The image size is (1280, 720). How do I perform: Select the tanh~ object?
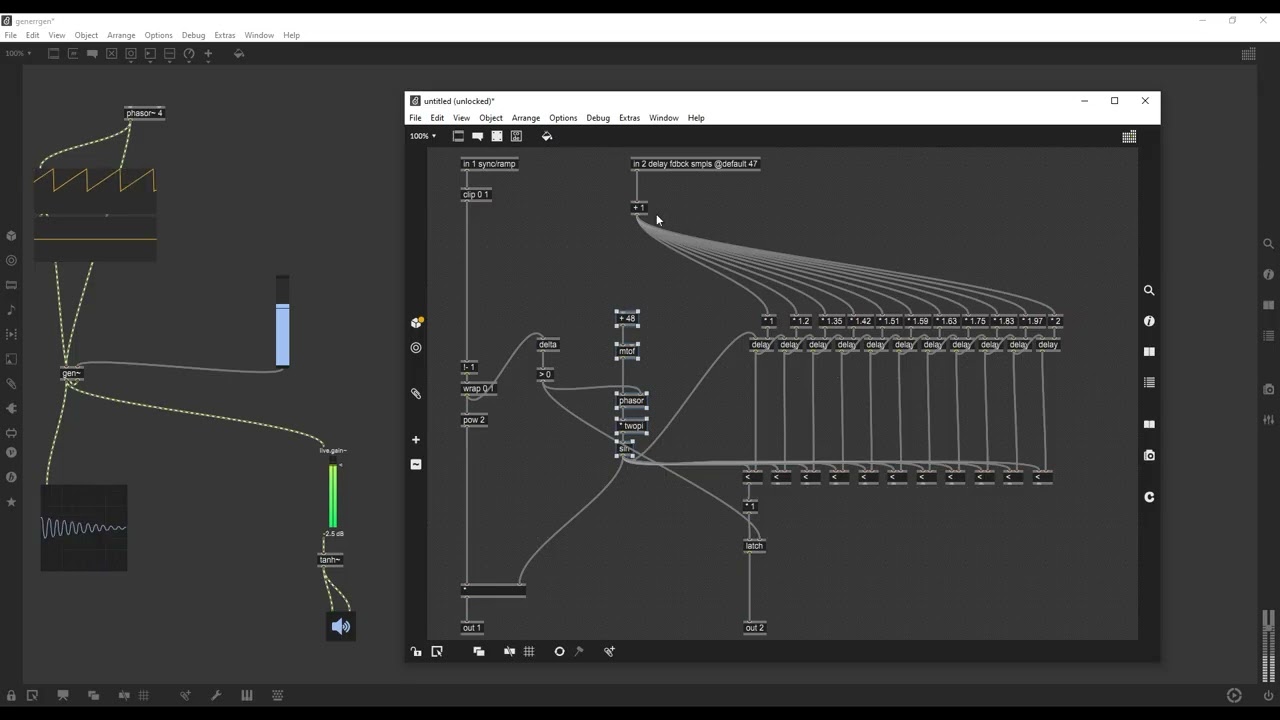(330, 560)
